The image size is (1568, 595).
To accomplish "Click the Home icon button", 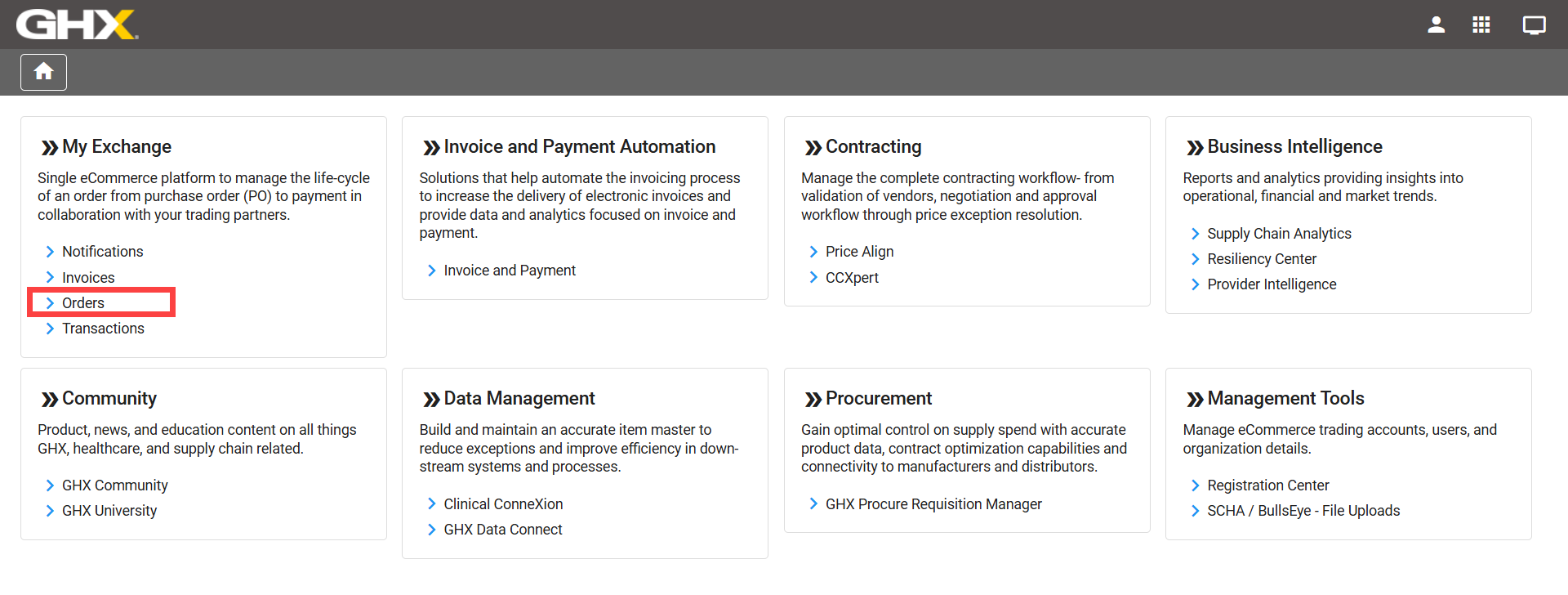I will click(x=43, y=72).
